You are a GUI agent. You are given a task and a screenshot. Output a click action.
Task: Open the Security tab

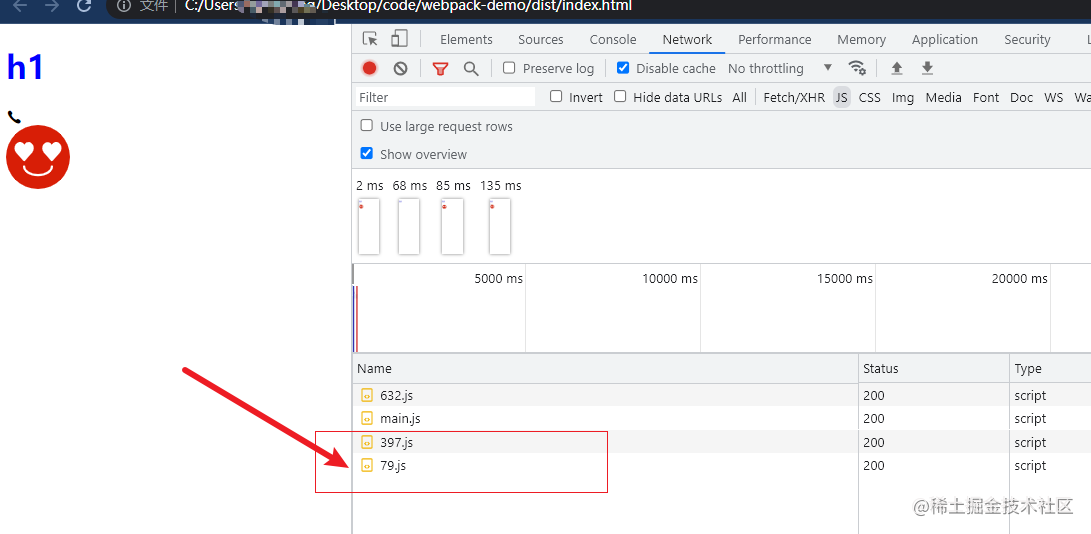click(1027, 40)
